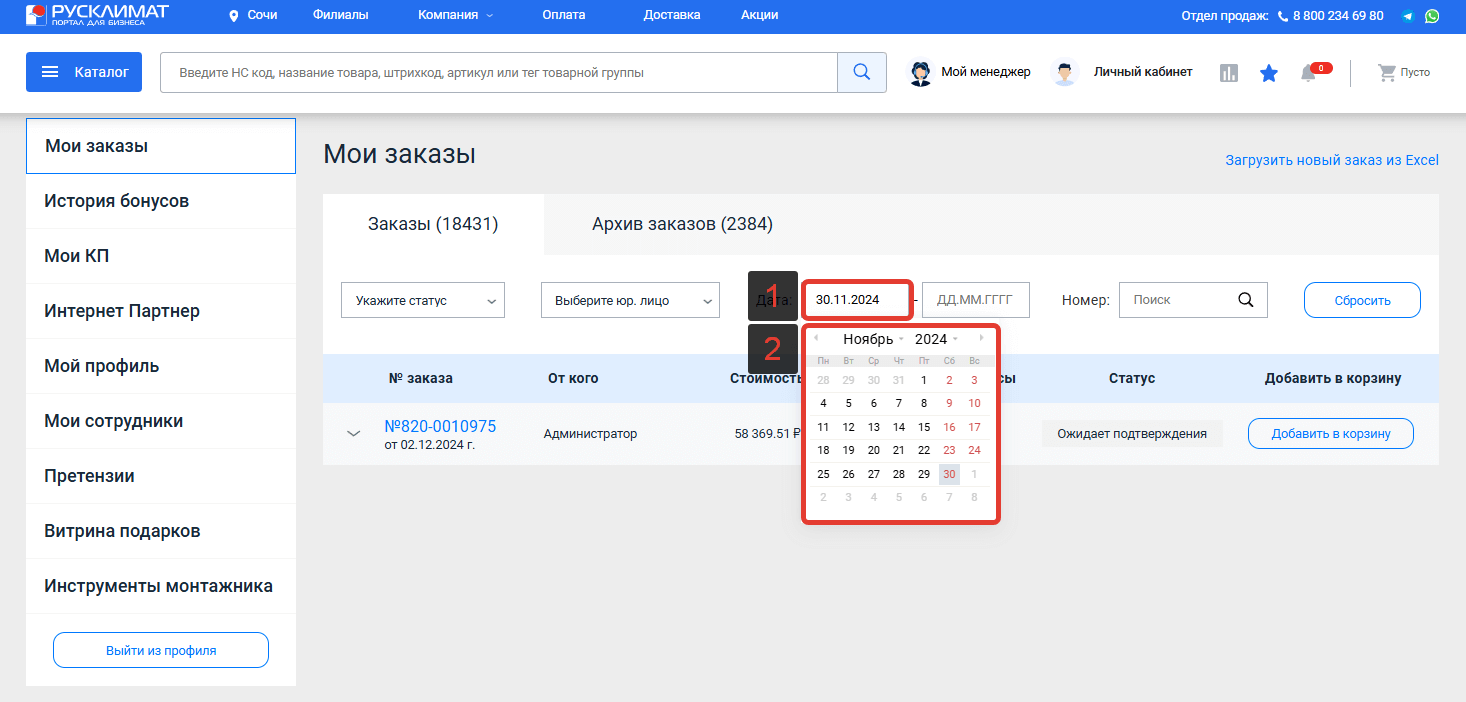Open favorites star icon

click(1269, 73)
